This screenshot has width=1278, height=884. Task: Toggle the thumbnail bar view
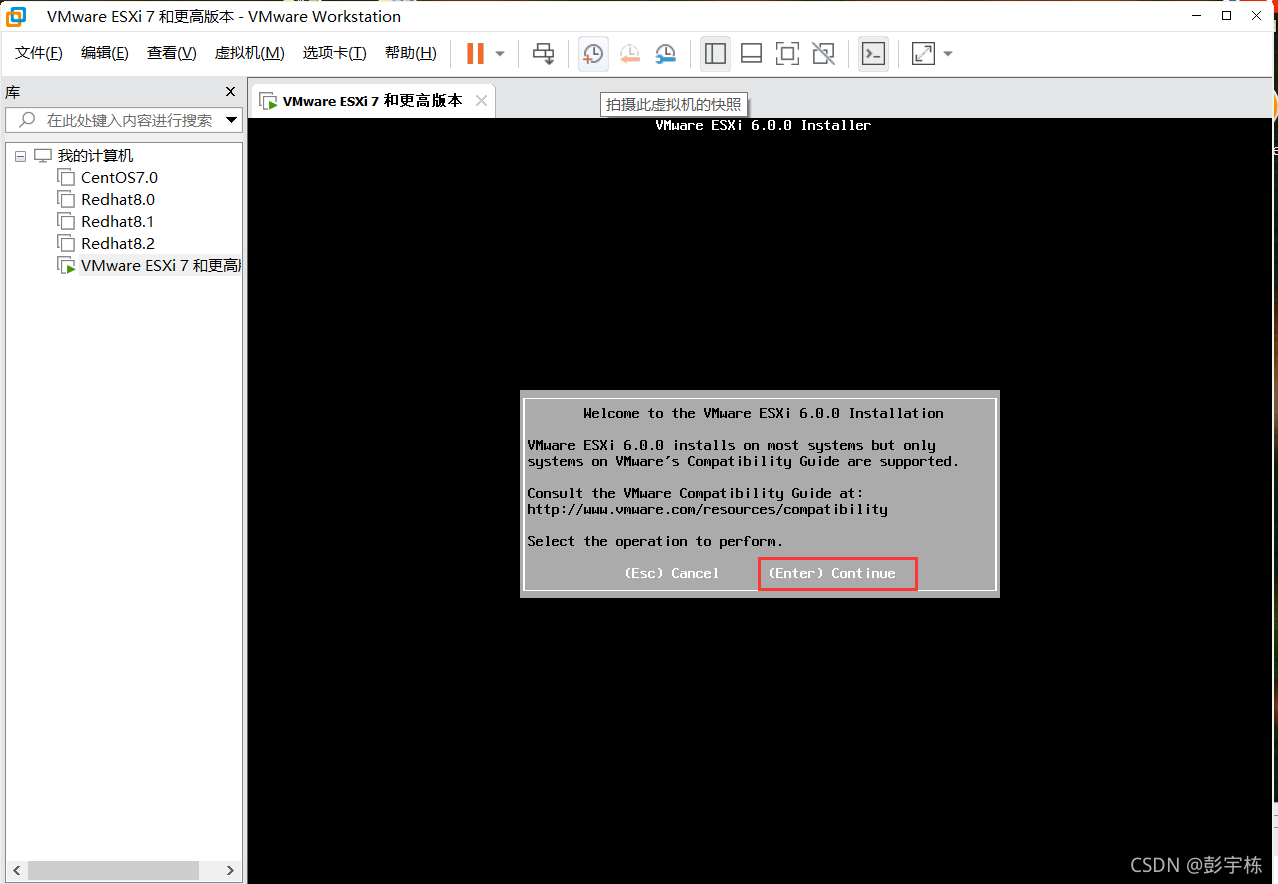[x=751, y=54]
